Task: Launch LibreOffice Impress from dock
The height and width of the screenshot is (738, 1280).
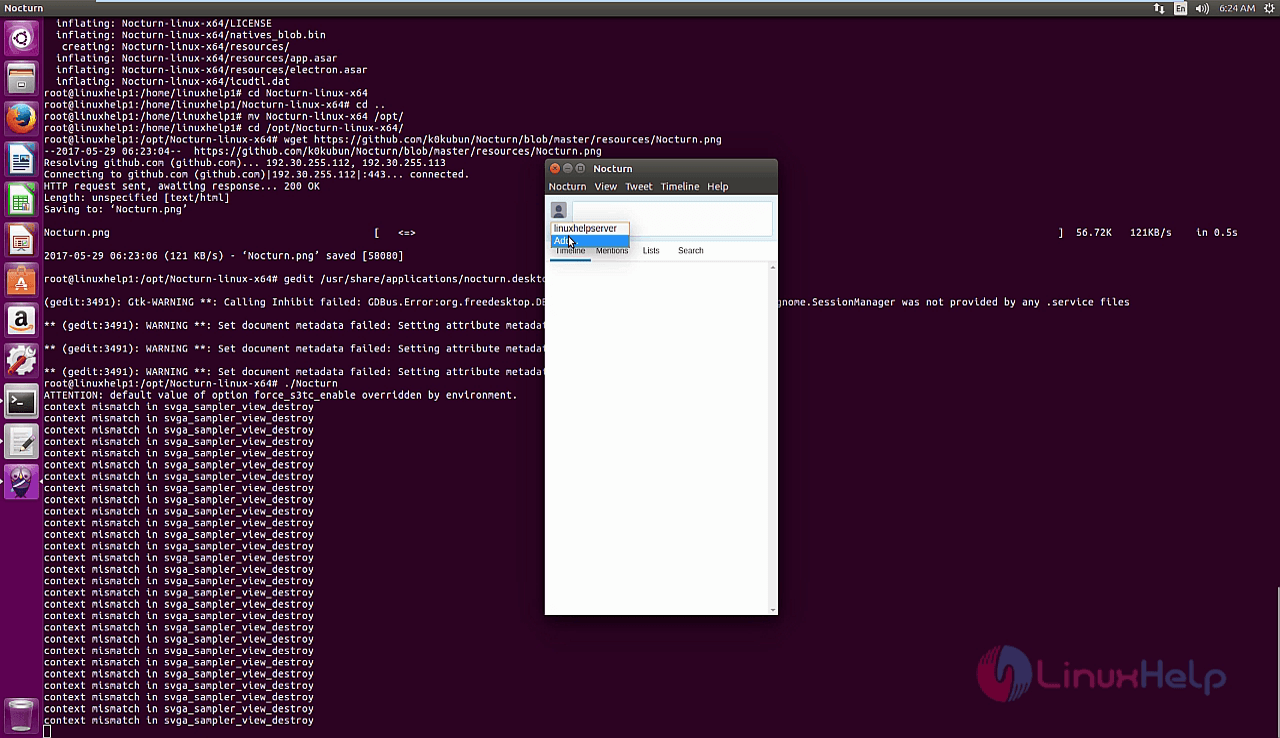Action: point(21,240)
